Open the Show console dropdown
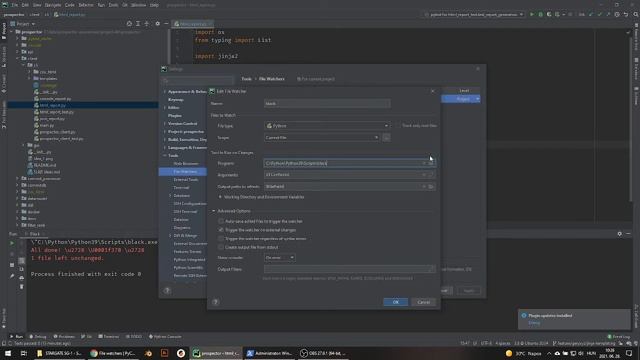The width and height of the screenshot is (640, 360). click(x=279, y=258)
